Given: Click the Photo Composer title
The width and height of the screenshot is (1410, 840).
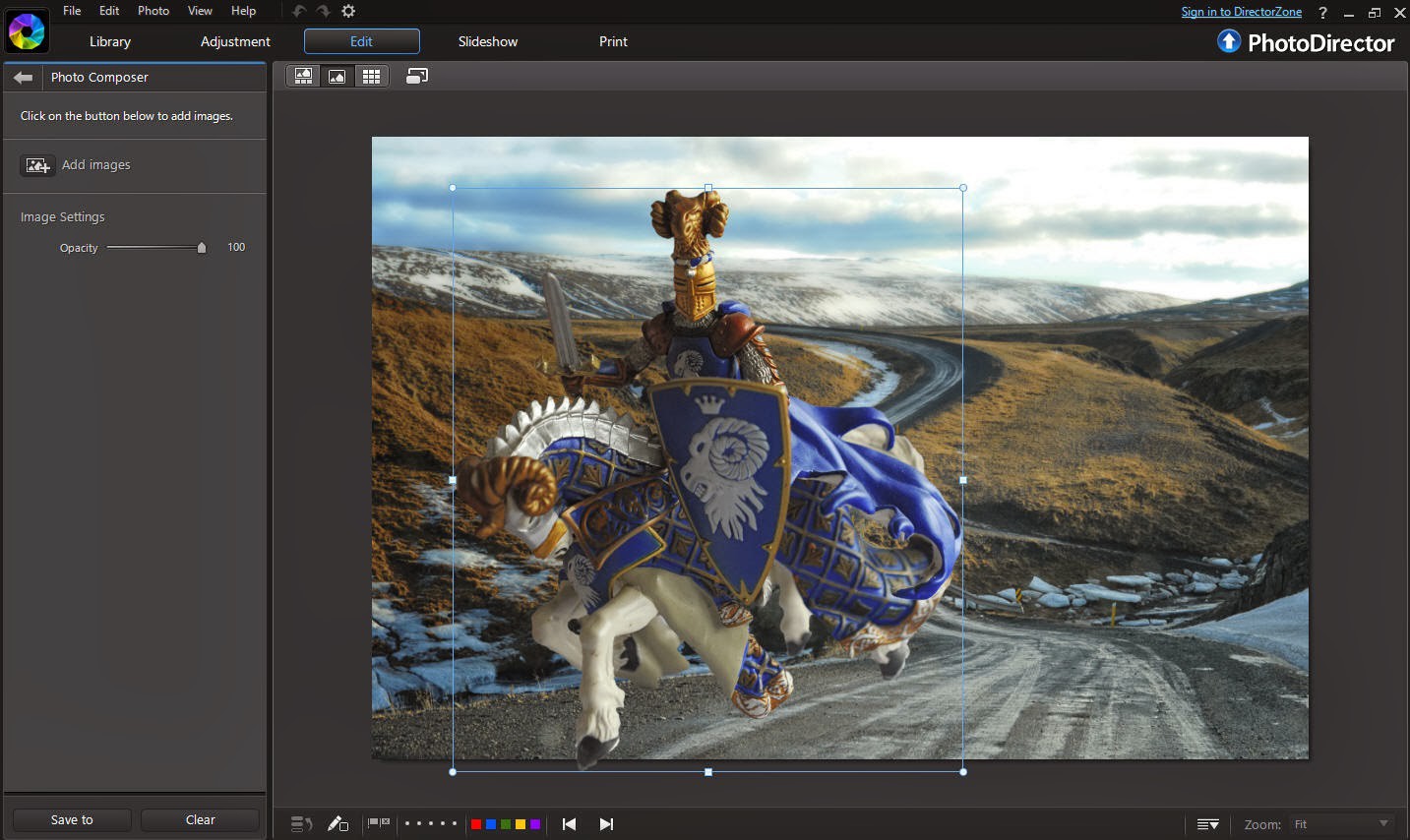Looking at the screenshot, I should click(x=99, y=78).
